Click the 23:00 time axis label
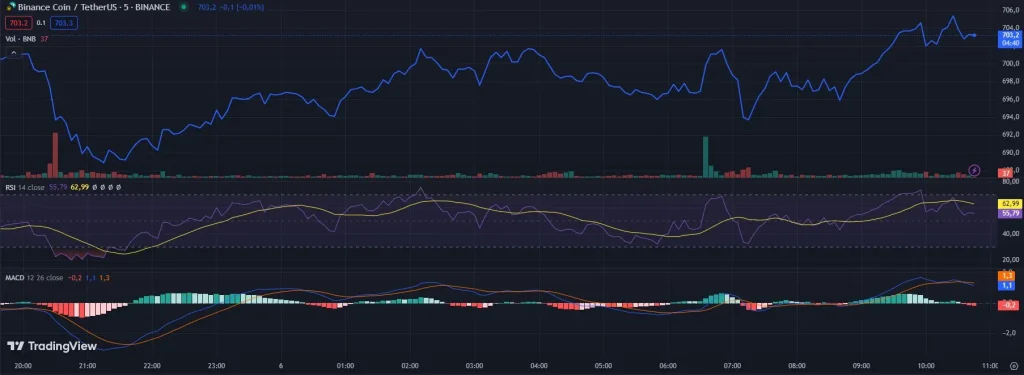 click(x=216, y=366)
